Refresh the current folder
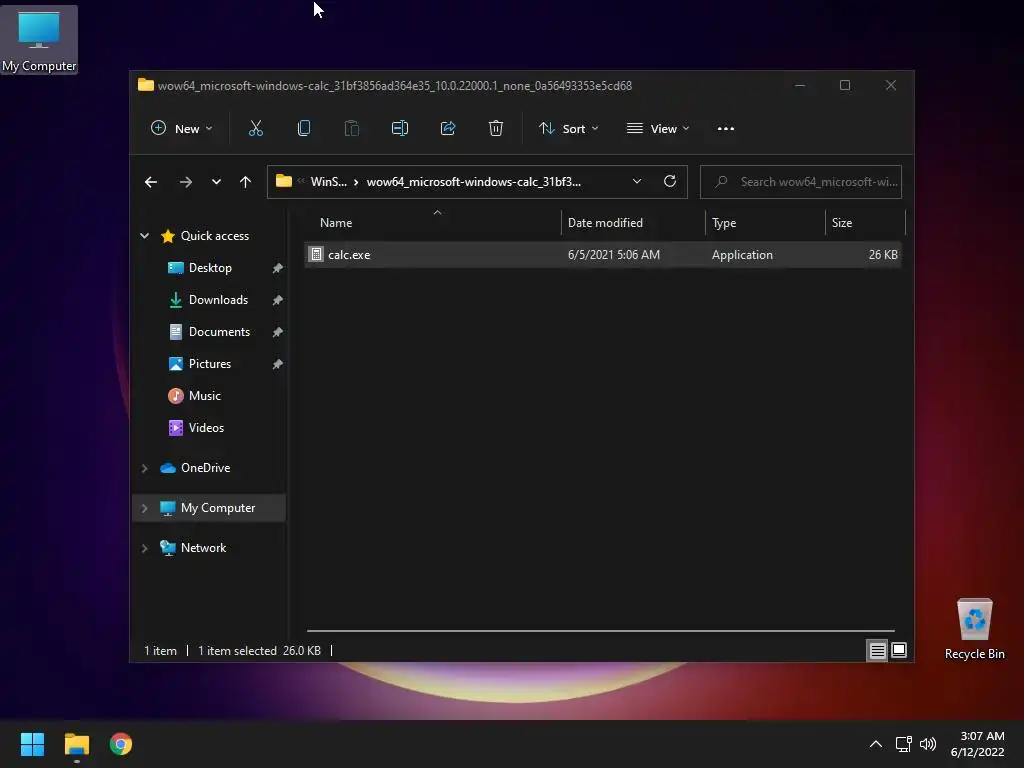 click(670, 182)
